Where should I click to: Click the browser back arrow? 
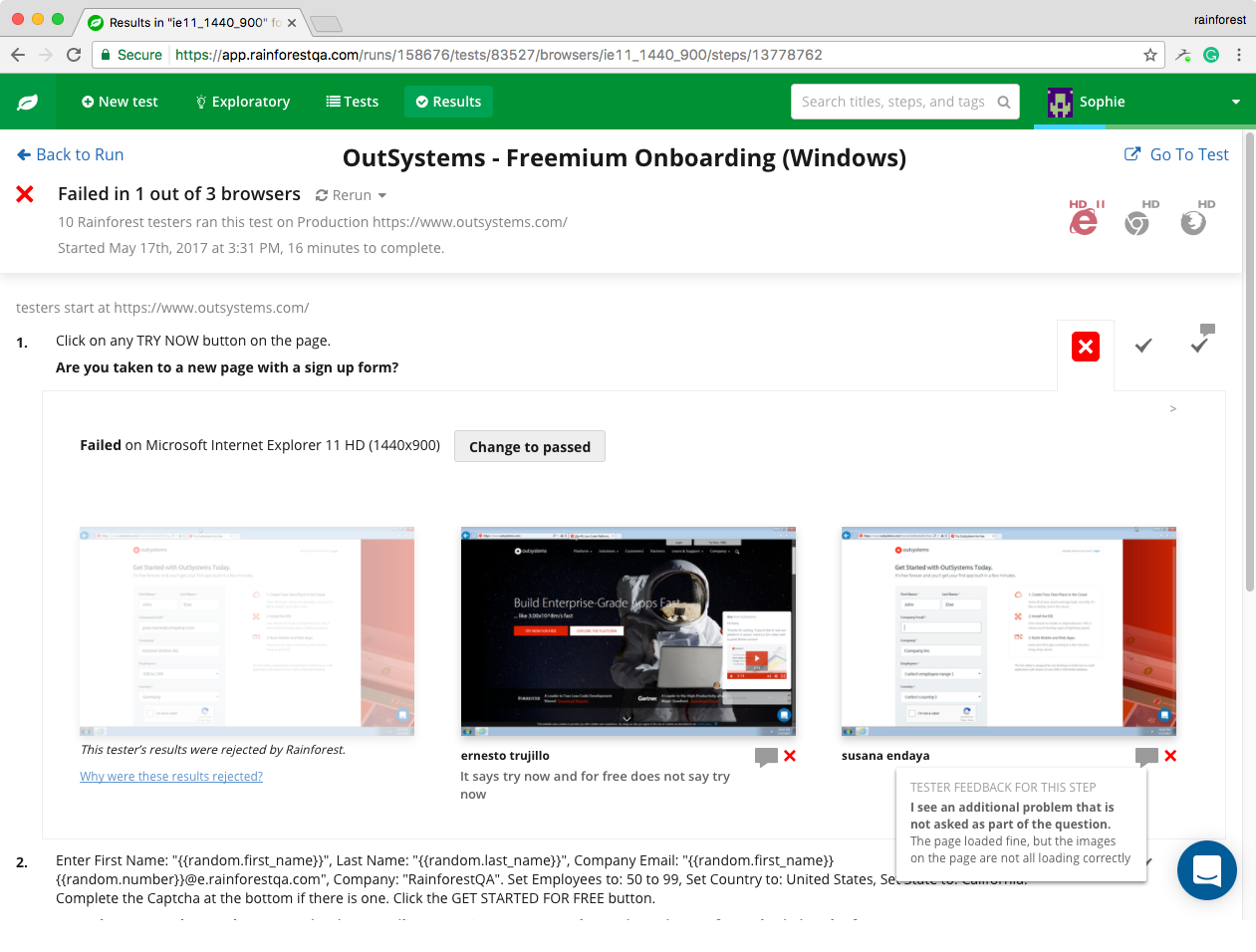(x=18, y=55)
